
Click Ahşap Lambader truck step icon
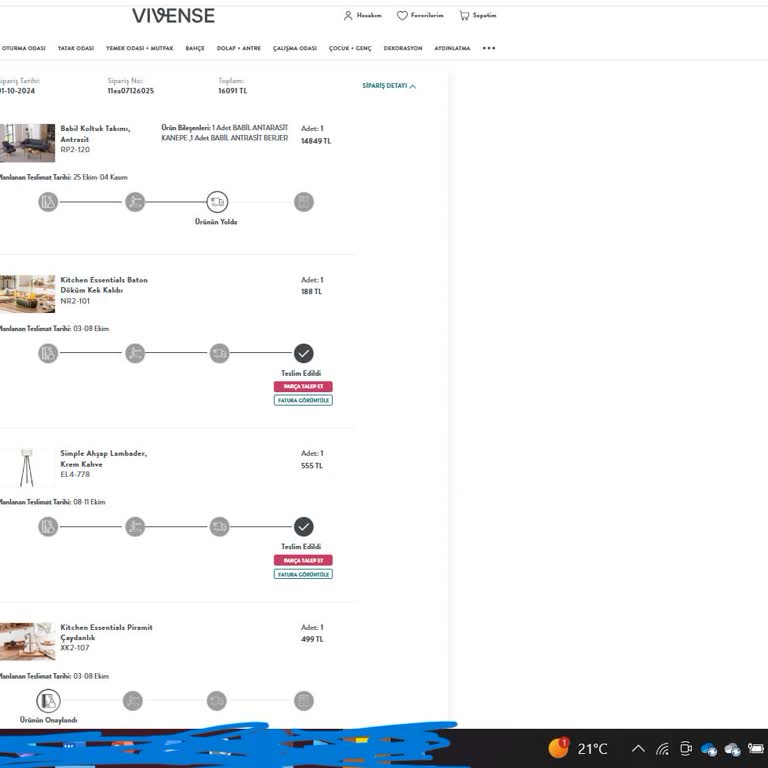(219, 527)
